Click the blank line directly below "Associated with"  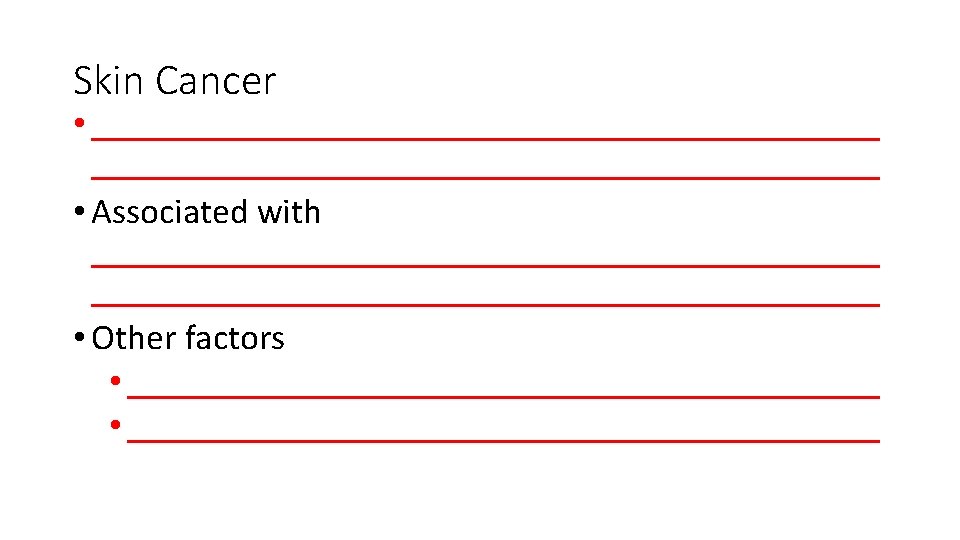point(485,263)
